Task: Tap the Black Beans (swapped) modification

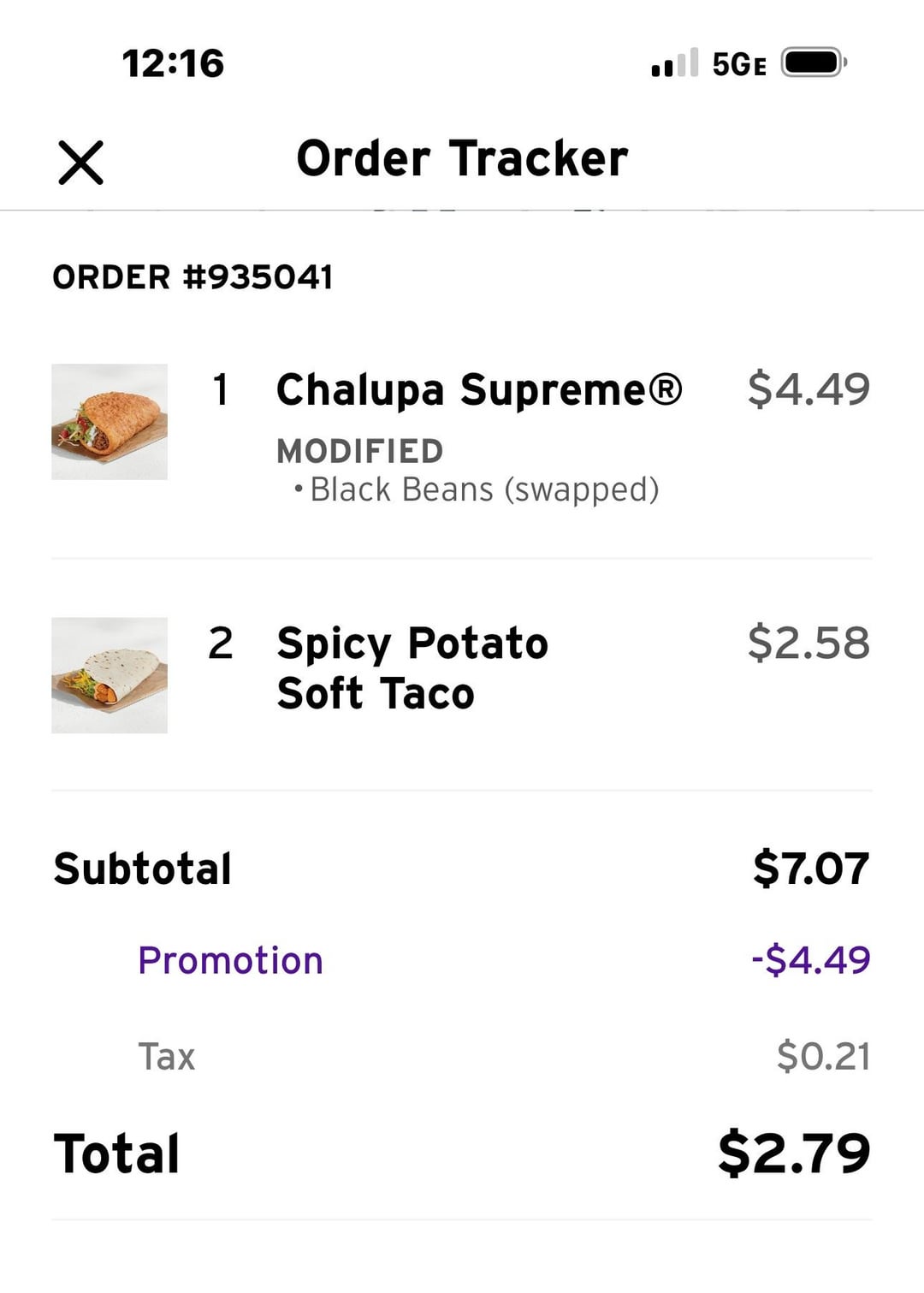Action: tap(484, 489)
